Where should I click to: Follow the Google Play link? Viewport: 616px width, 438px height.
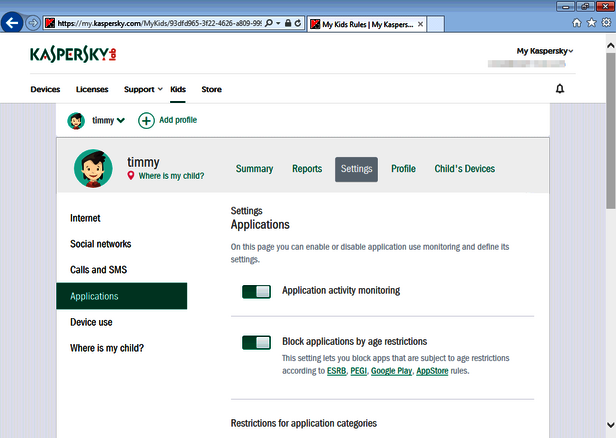point(391,371)
